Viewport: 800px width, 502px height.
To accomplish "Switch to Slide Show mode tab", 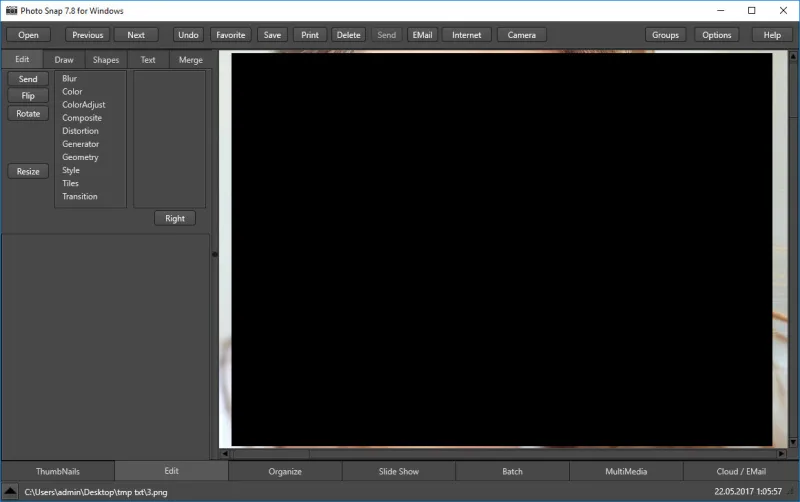I will (x=398, y=471).
